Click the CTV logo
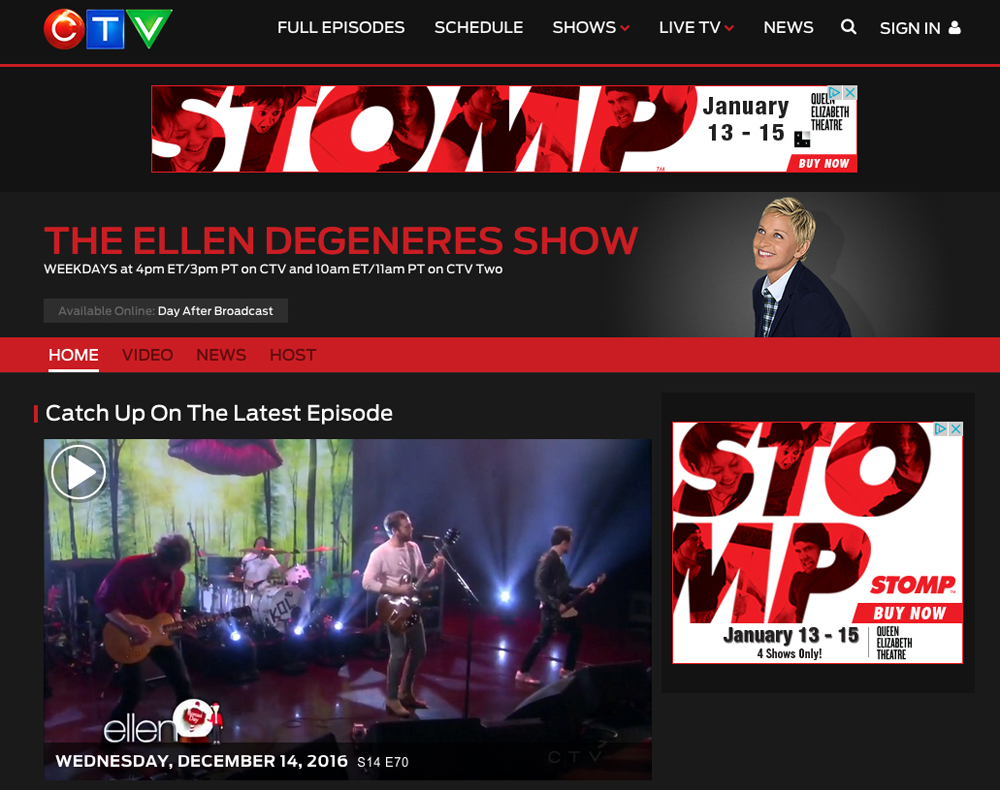The image size is (1000, 790). click(x=108, y=29)
